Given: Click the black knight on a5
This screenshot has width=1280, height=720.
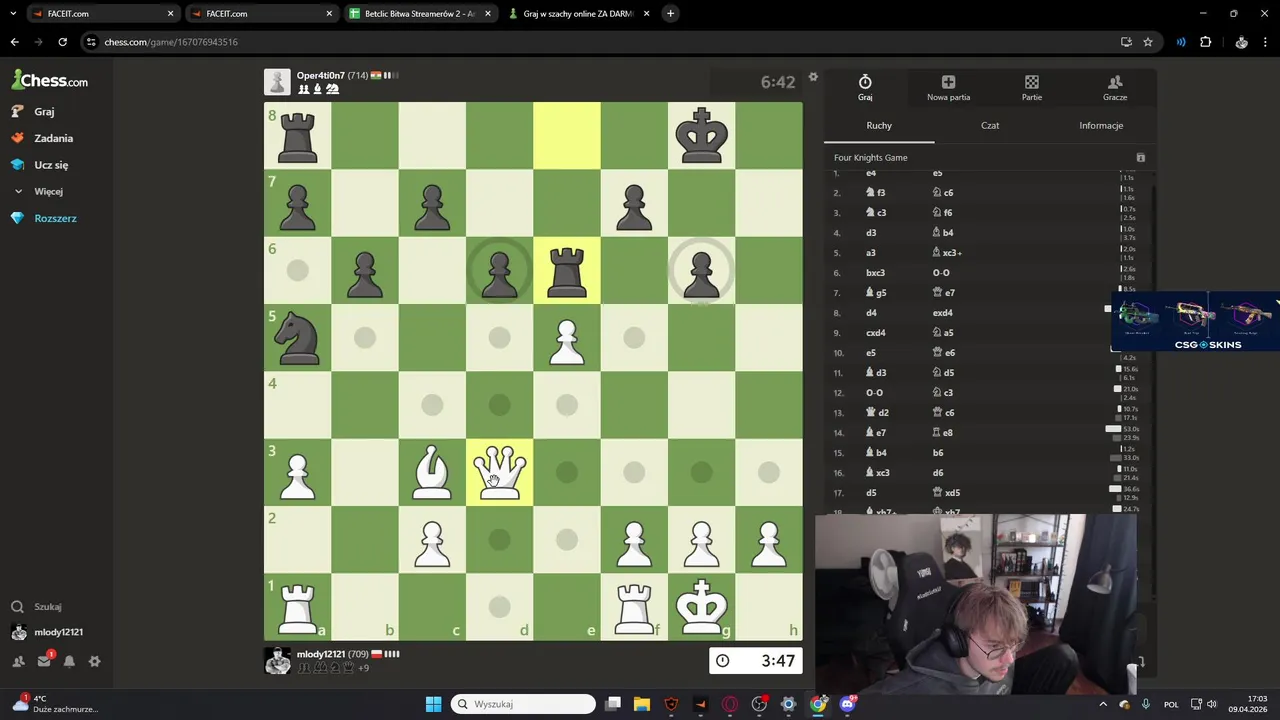Looking at the screenshot, I should (x=297, y=337).
